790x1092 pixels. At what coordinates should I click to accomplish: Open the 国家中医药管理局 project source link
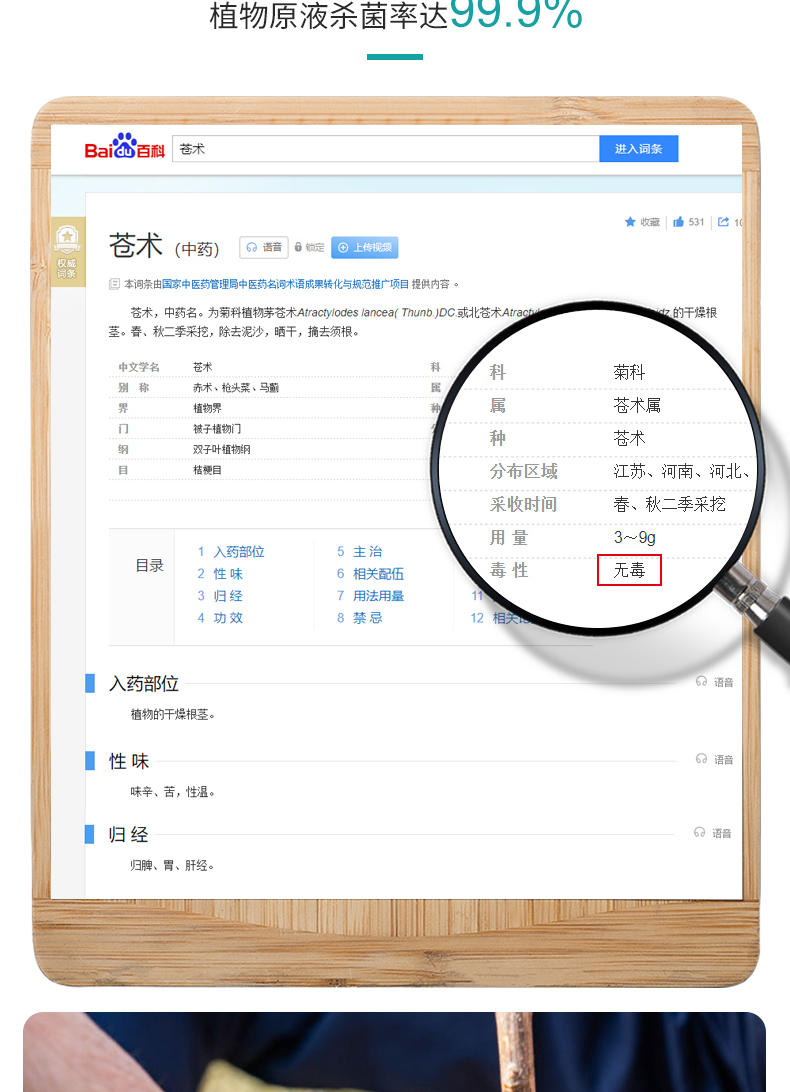[286, 284]
